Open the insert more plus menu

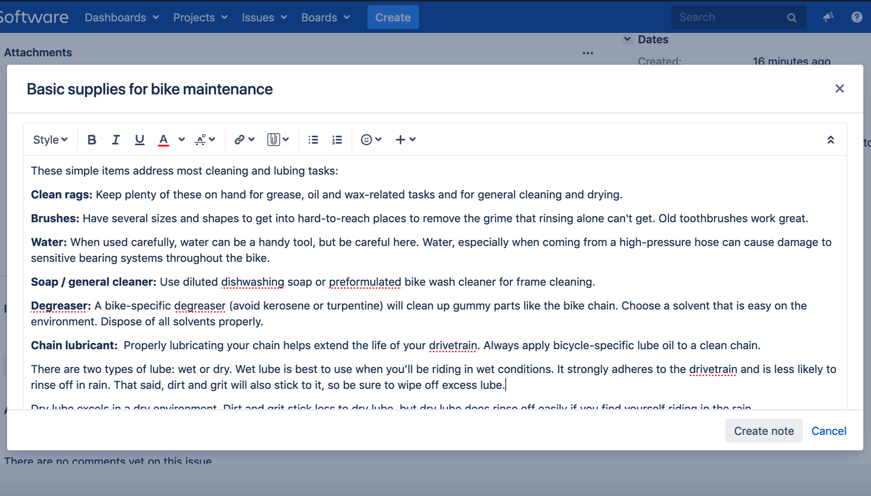tap(406, 140)
